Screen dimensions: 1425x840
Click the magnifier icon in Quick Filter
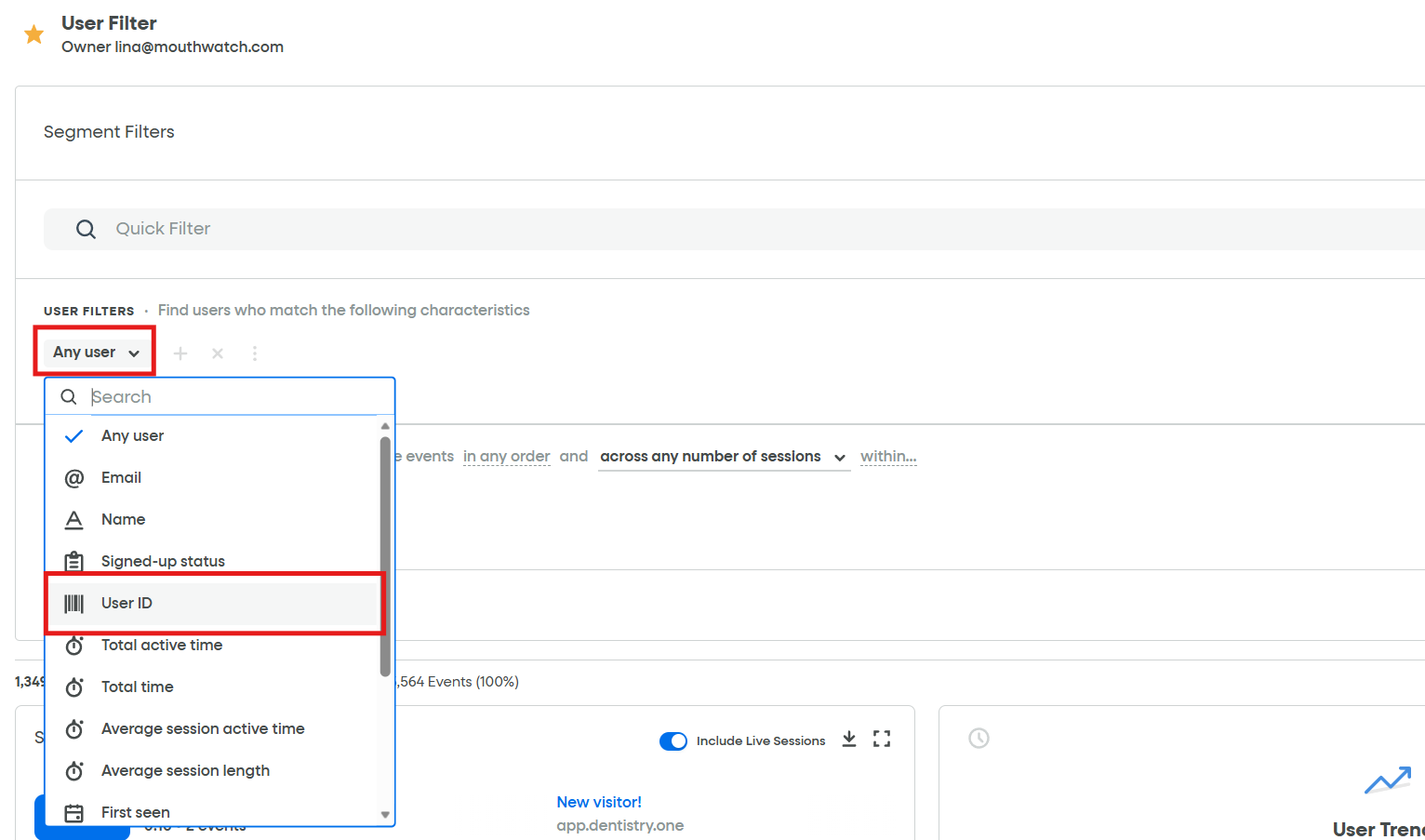coord(86,229)
